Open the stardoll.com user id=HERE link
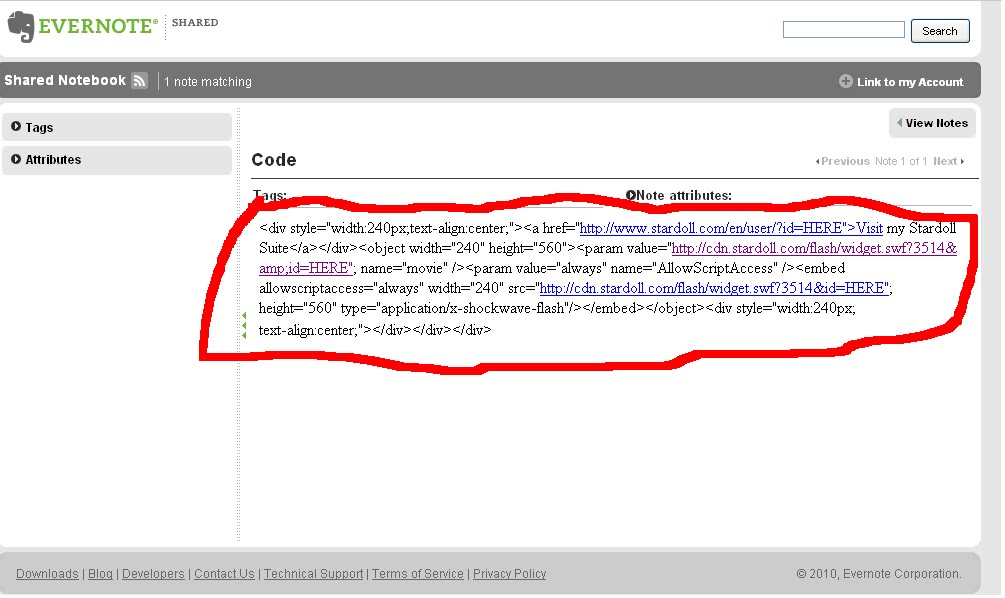This screenshot has height=598, width=1005. (x=731, y=228)
